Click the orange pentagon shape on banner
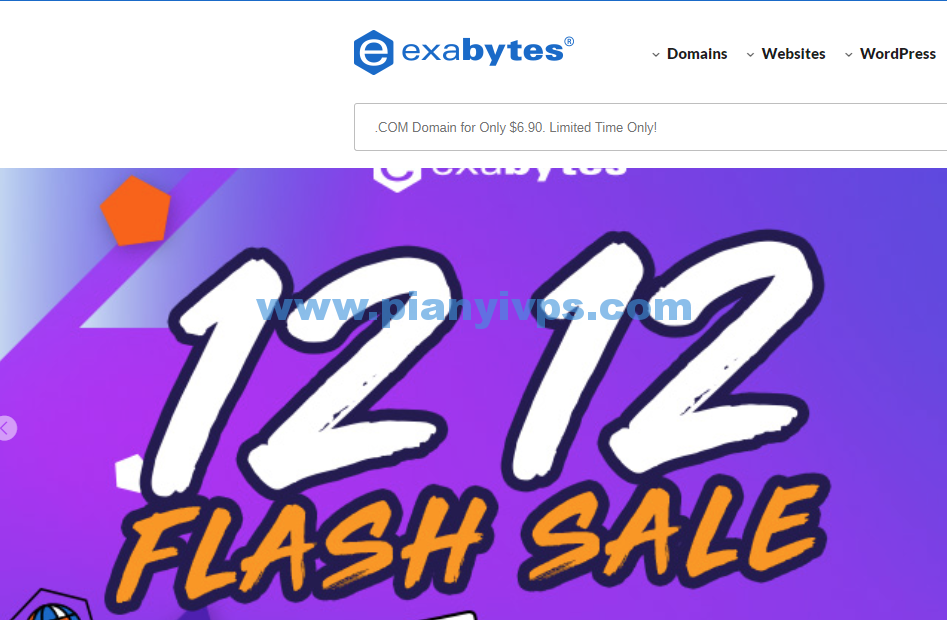Image resolution: width=947 pixels, height=620 pixels. [x=135, y=211]
